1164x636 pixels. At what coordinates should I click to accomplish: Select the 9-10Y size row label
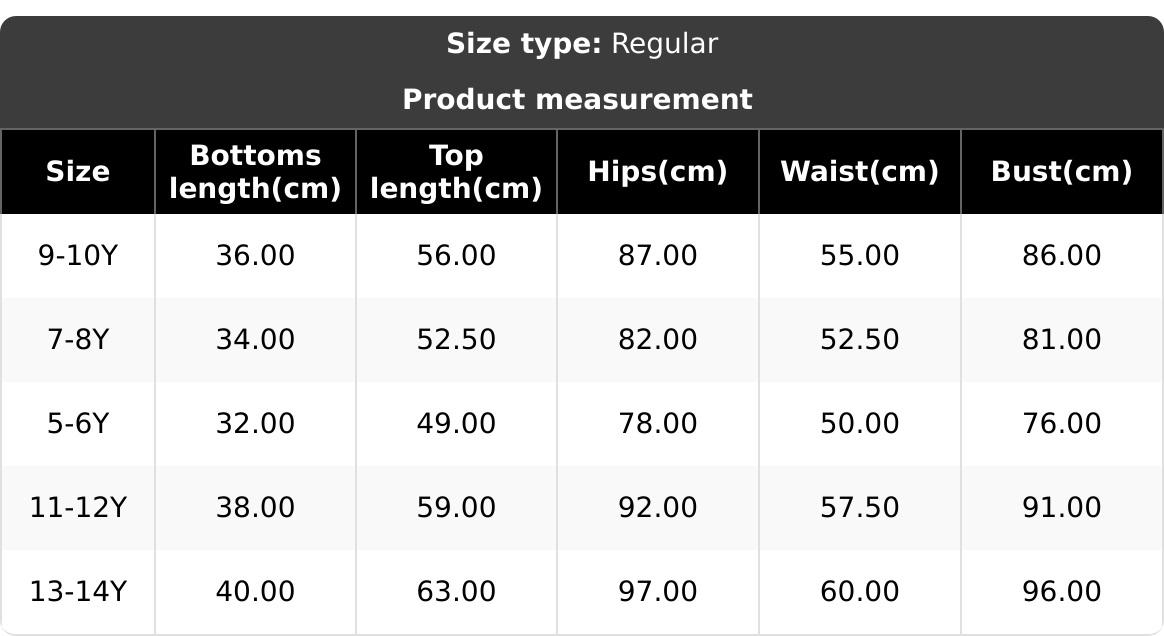point(78,256)
